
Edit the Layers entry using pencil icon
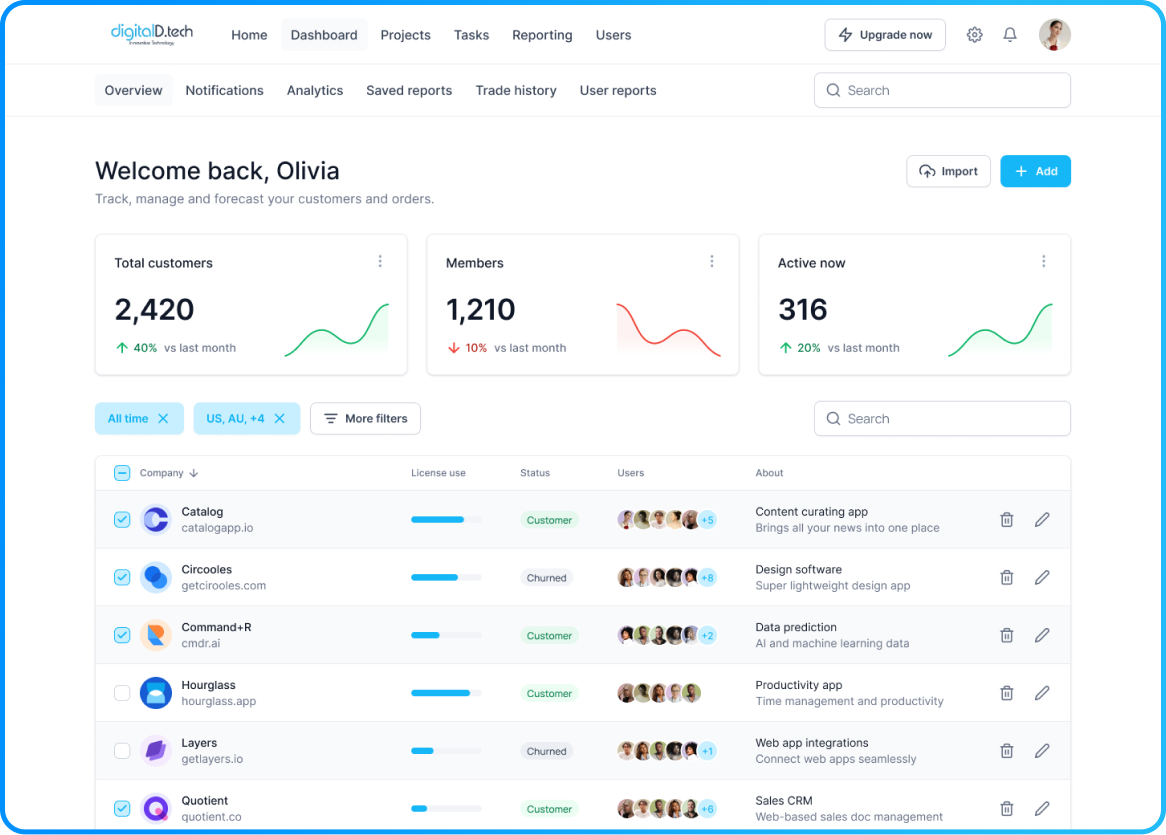[x=1042, y=751]
